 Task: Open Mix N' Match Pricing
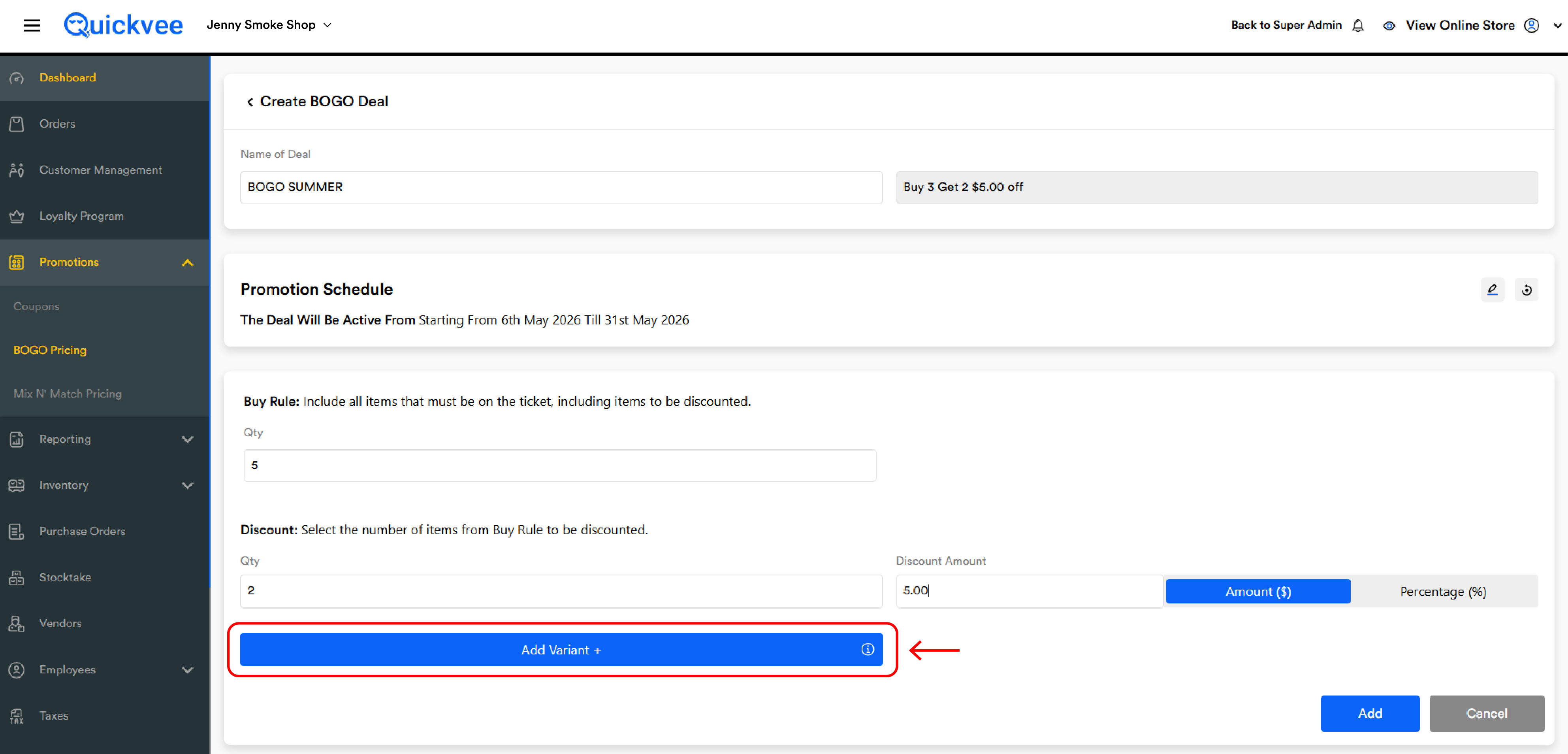click(68, 394)
